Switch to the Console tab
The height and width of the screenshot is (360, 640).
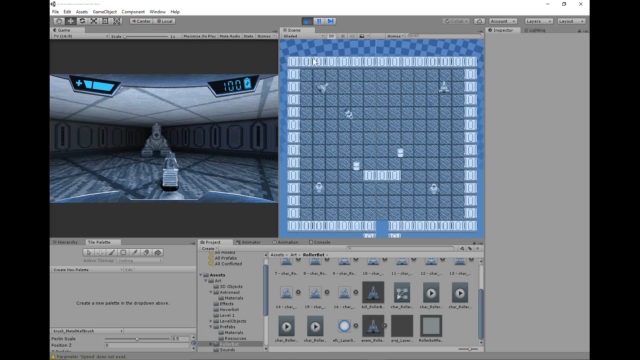(x=320, y=242)
